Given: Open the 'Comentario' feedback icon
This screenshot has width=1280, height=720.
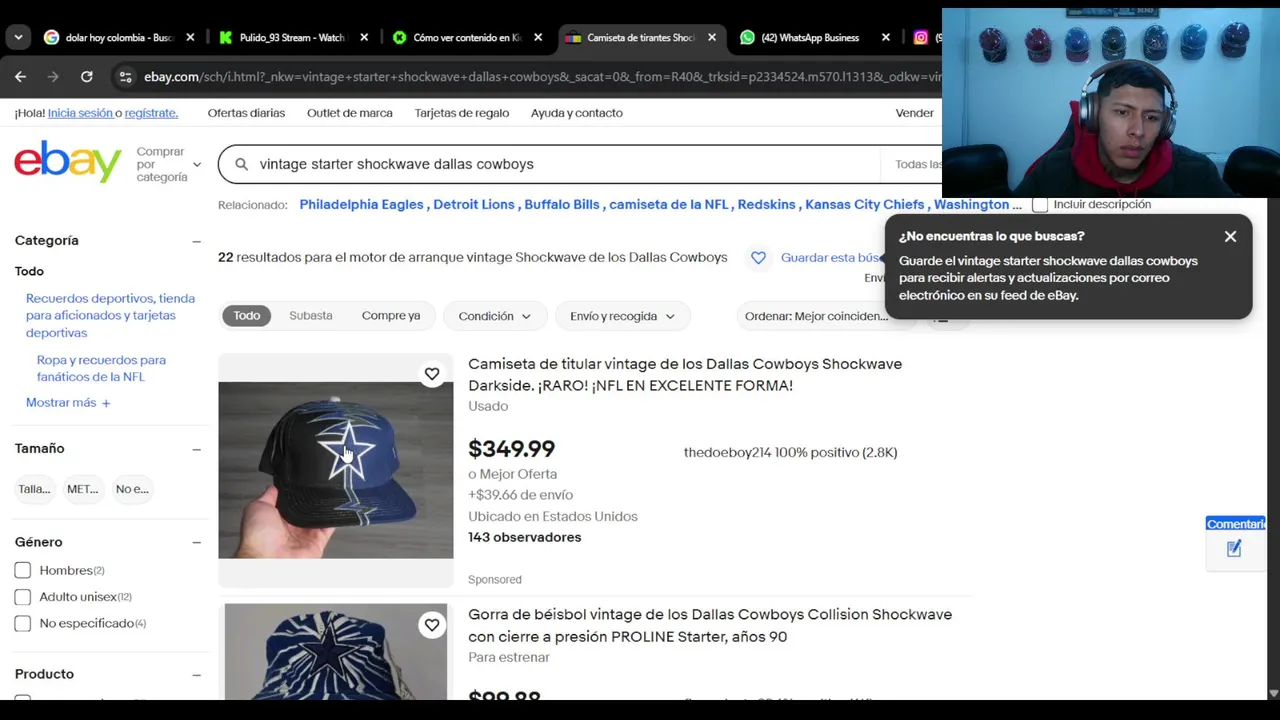Looking at the screenshot, I should point(1234,548).
